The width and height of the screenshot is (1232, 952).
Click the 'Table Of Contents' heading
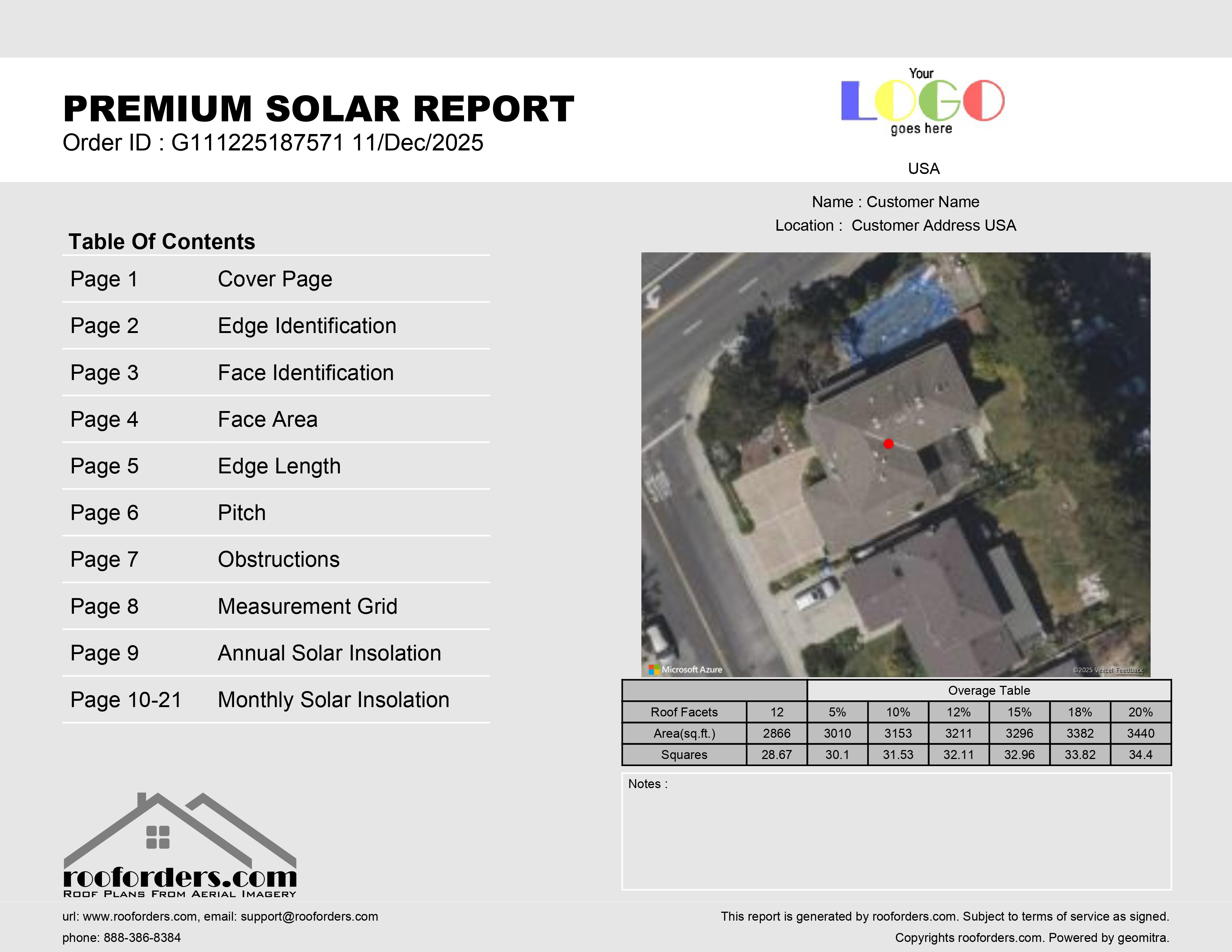162,242
